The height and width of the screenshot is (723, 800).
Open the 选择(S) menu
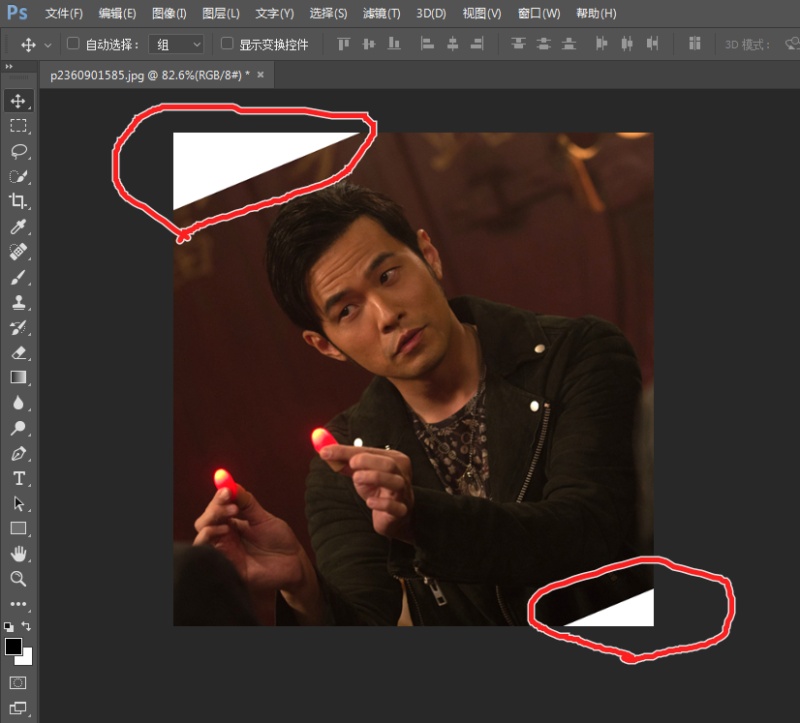point(328,13)
